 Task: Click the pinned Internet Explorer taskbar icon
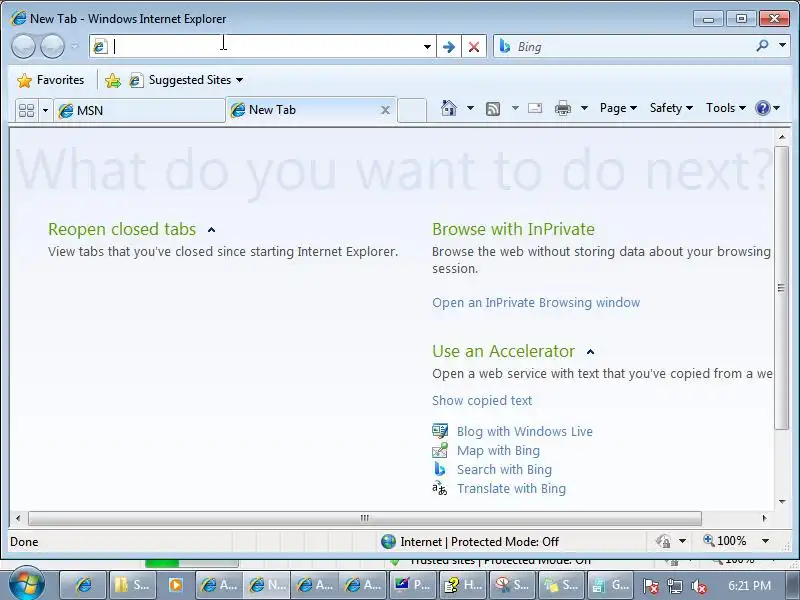(83, 585)
